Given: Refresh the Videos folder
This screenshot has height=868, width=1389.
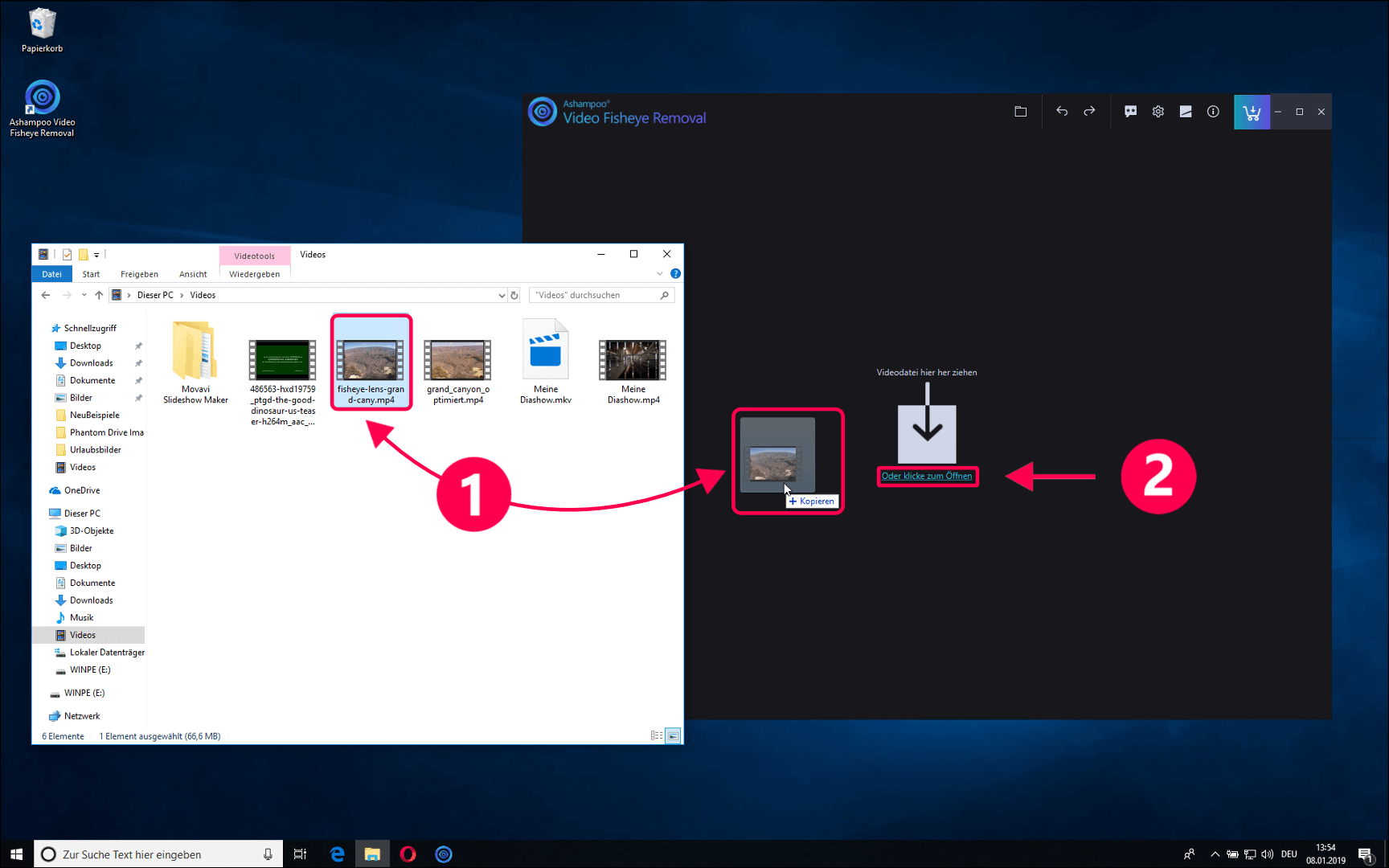Looking at the screenshot, I should click(514, 295).
